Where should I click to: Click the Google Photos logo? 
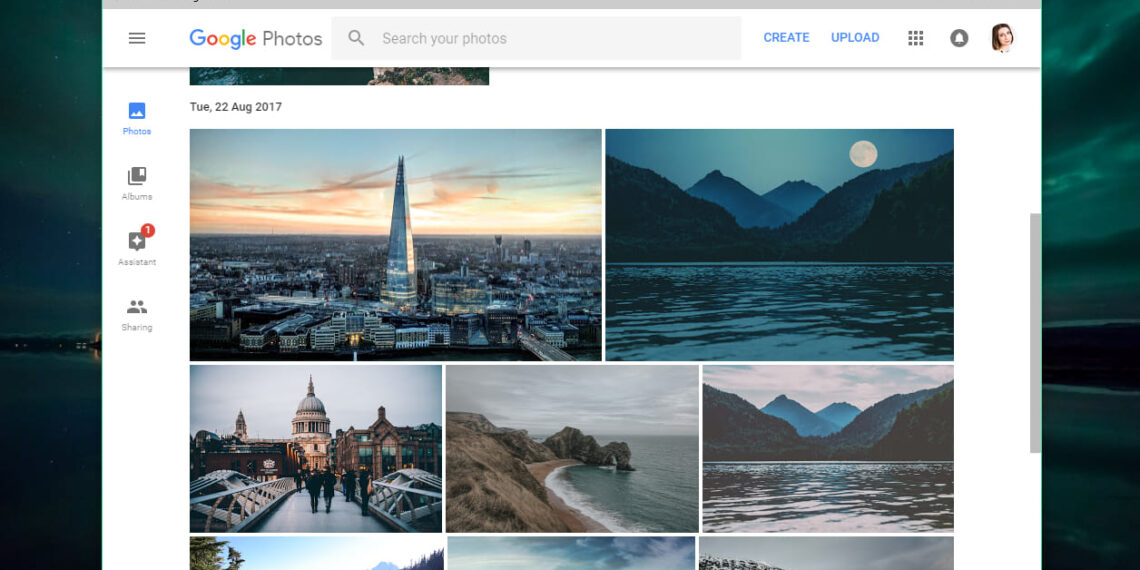pos(256,39)
